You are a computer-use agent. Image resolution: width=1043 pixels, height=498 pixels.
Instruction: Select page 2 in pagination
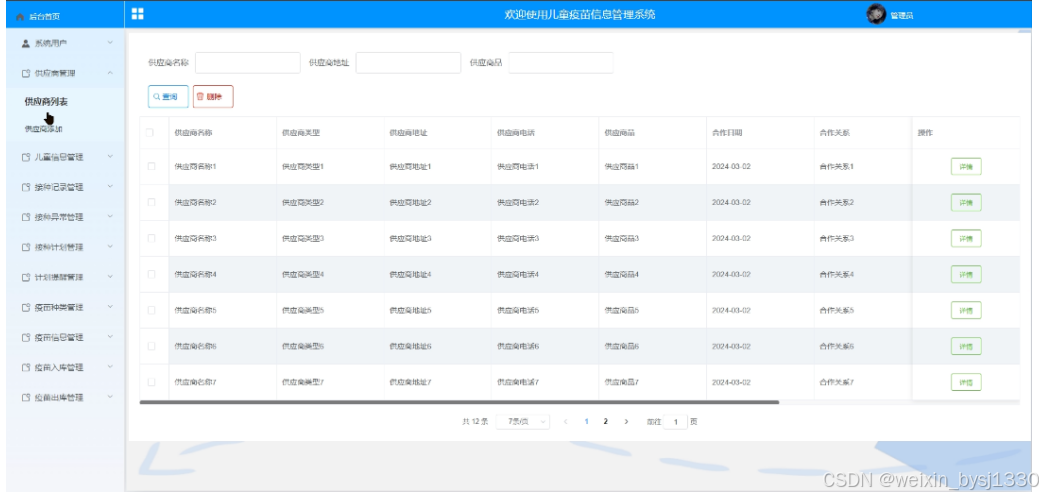[x=605, y=422]
